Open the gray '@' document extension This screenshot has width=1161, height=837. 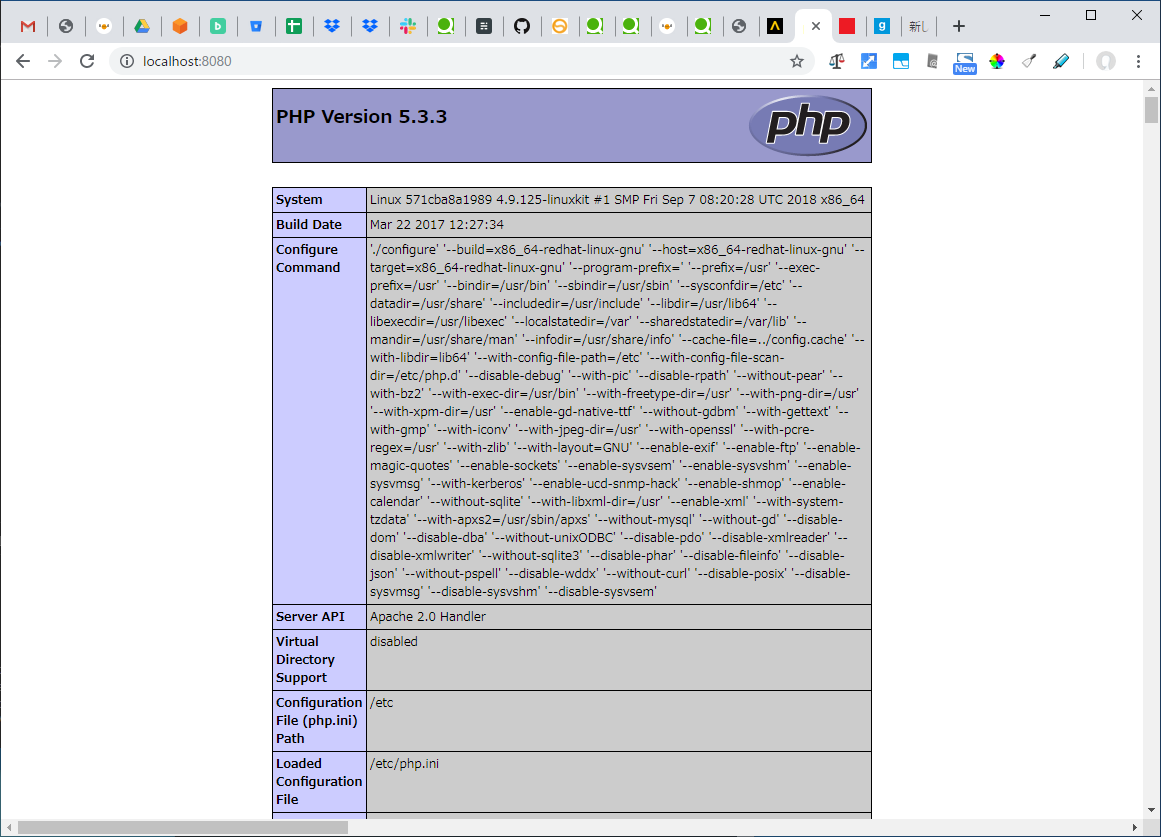(x=933, y=61)
